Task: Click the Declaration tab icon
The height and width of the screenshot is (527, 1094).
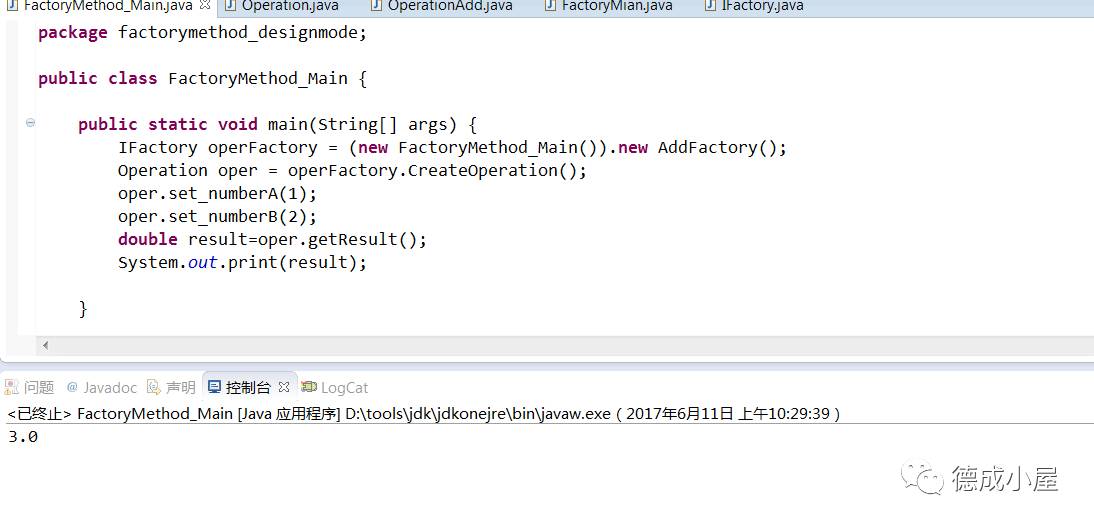Action: 152,387
